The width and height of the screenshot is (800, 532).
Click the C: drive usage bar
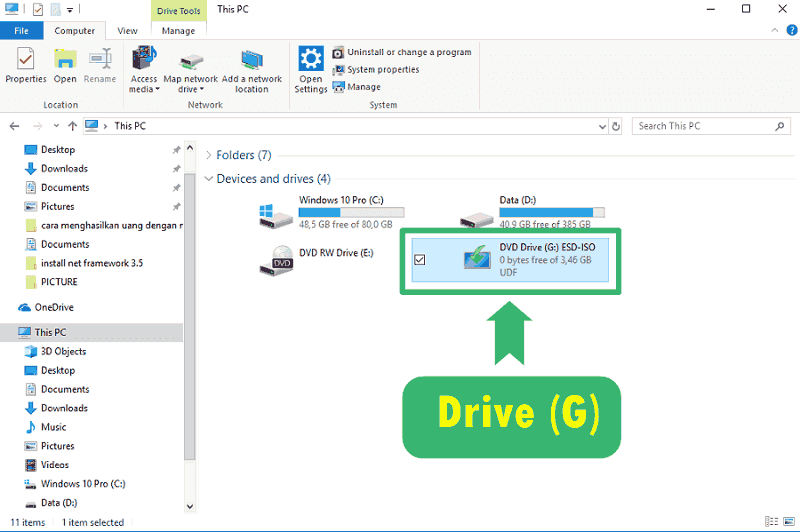coord(352,212)
